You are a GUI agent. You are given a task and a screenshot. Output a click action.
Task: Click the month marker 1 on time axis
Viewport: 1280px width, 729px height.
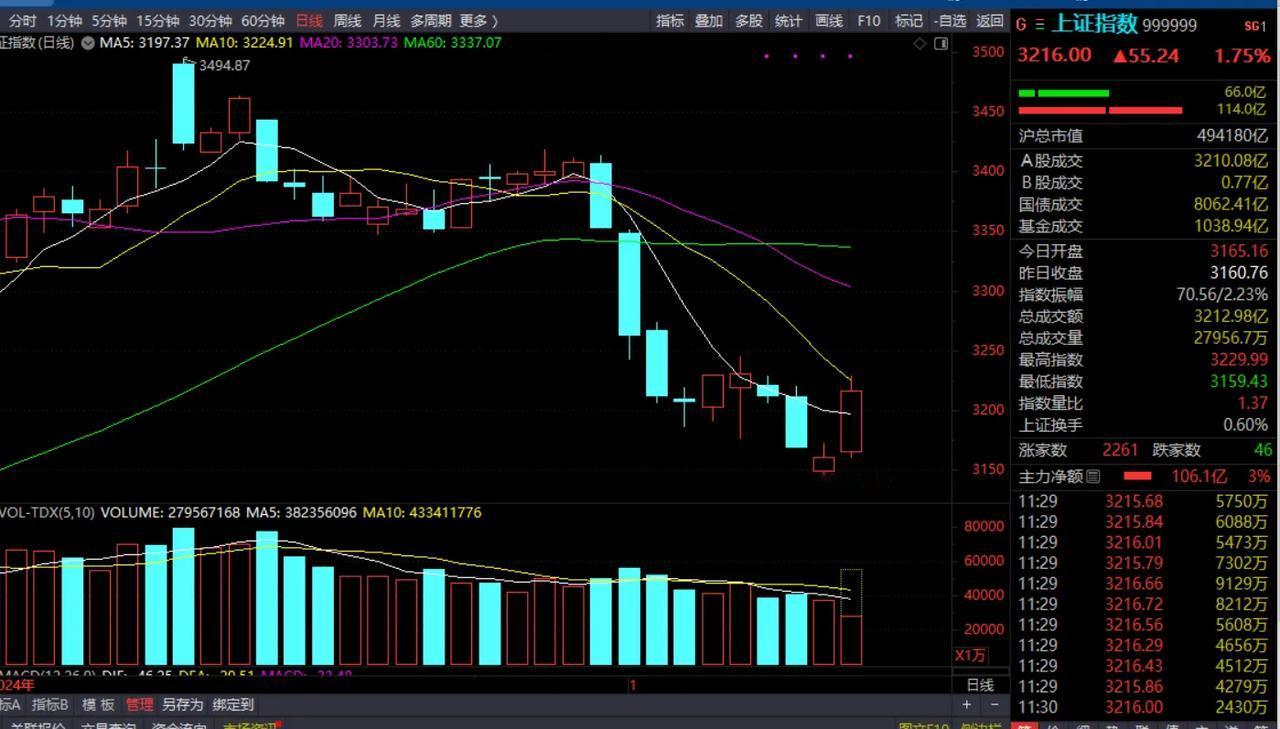point(632,685)
